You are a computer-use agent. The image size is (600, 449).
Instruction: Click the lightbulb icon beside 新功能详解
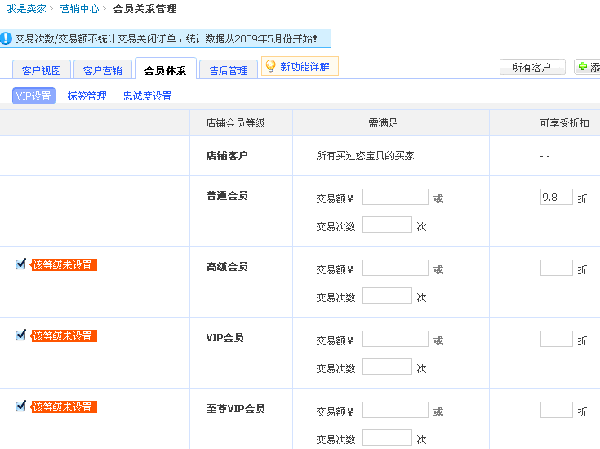[269, 67]
